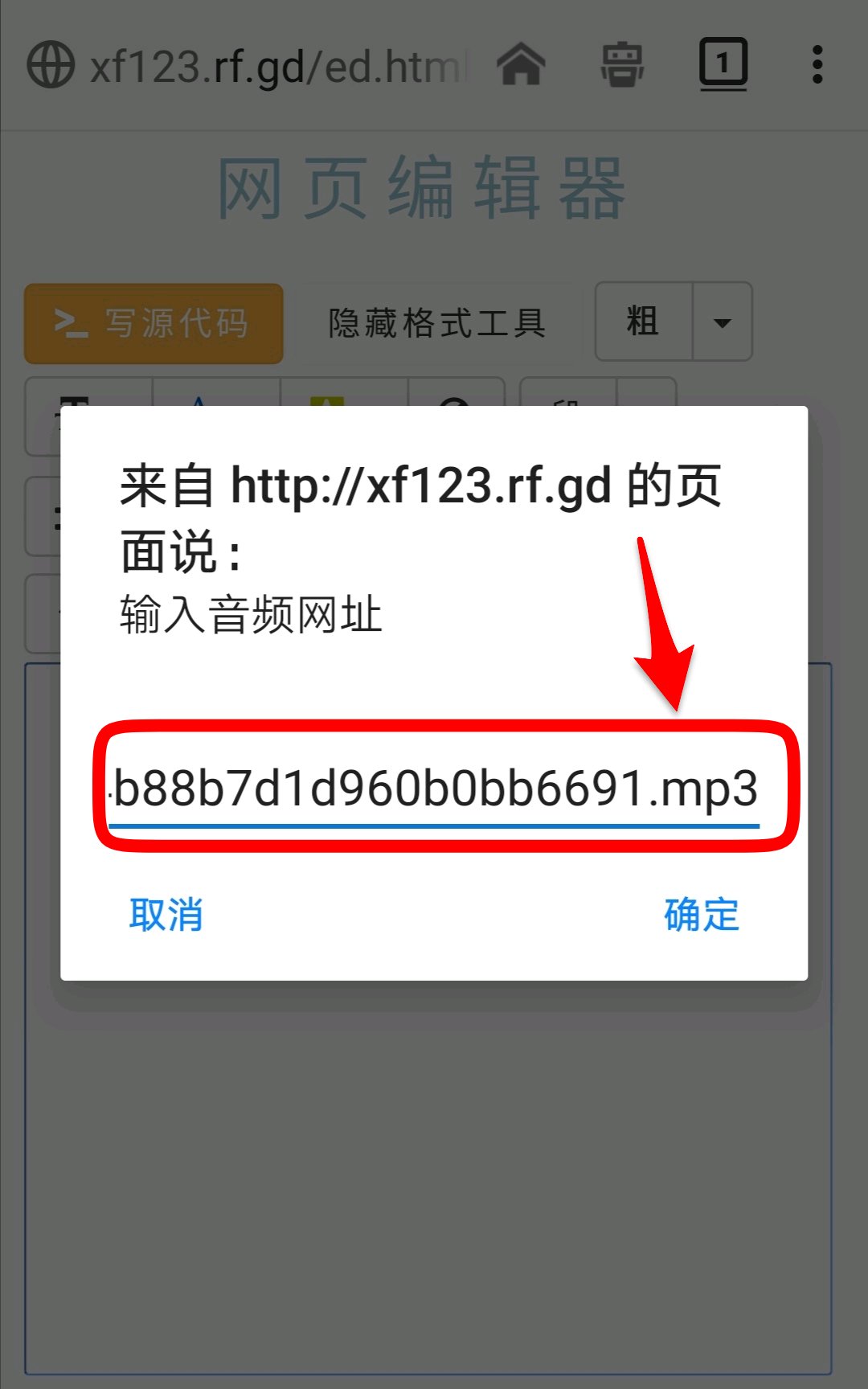
Task: Tap the xf123.rf.gd address bar URL
Action: click(x=277, y=66)
